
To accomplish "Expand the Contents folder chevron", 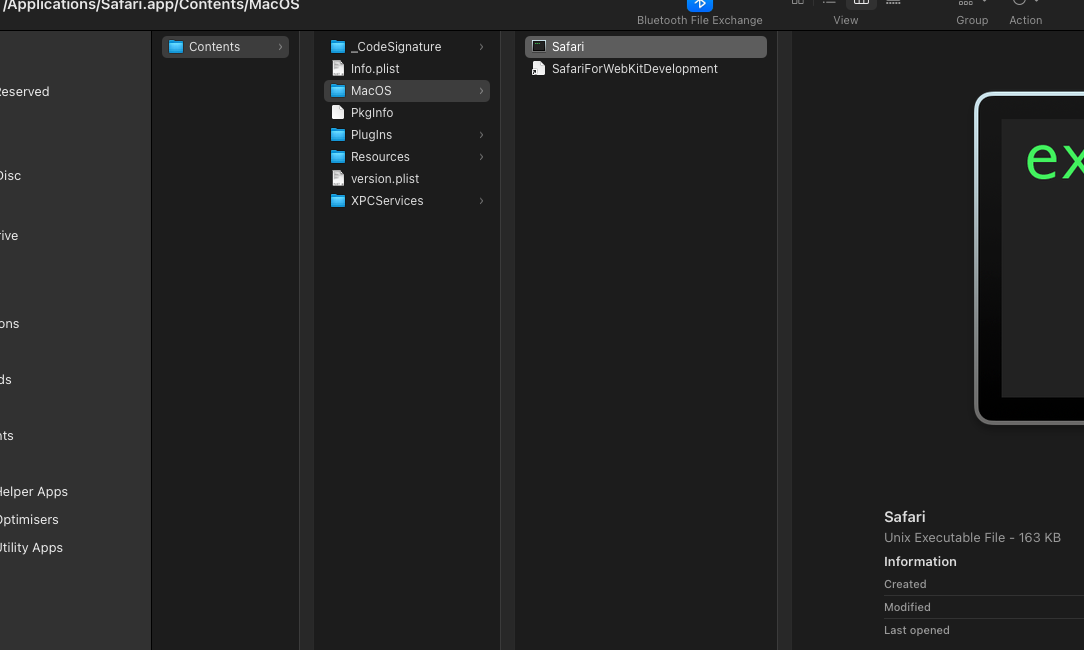I will [280, 47].
